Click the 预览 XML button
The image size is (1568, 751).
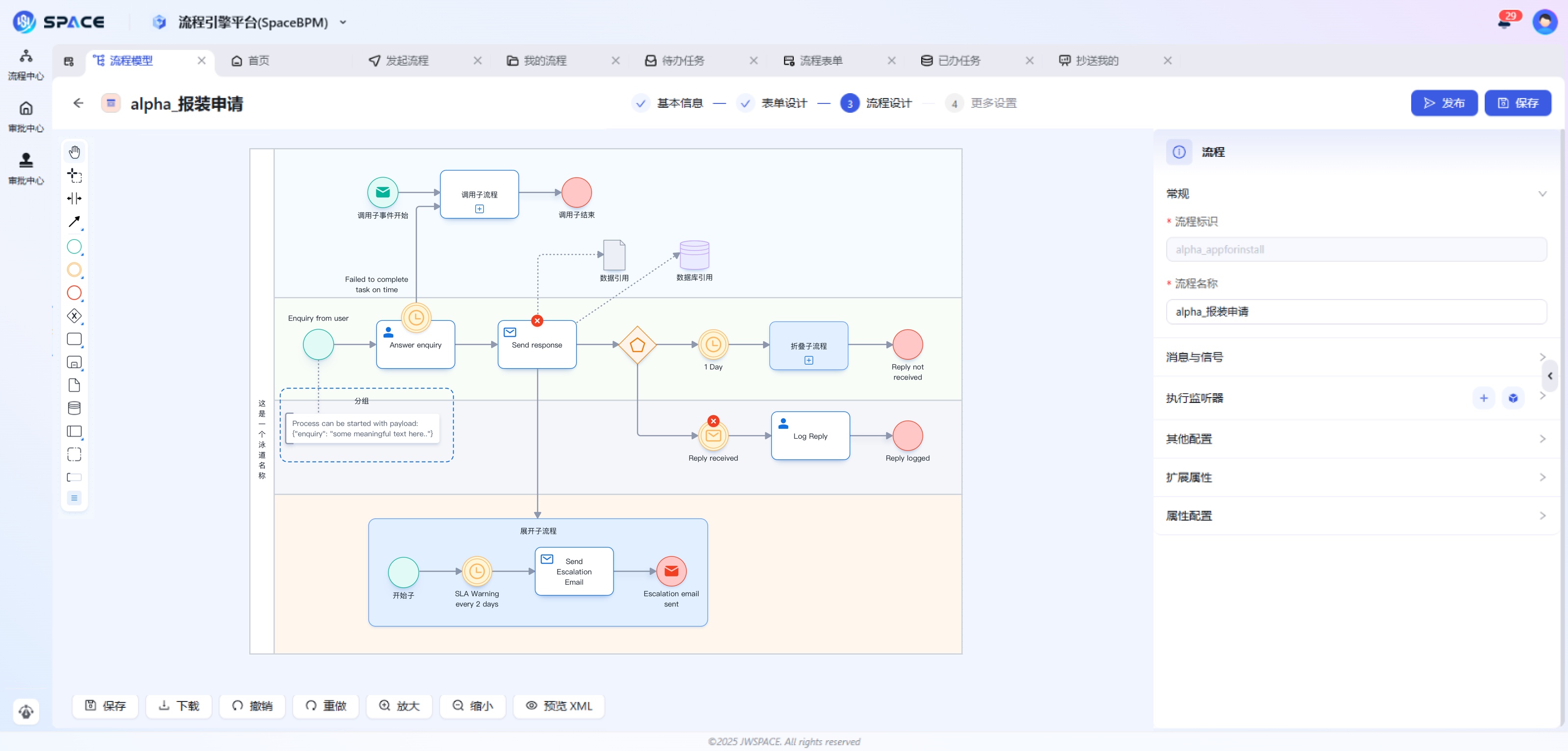[559, 705]
